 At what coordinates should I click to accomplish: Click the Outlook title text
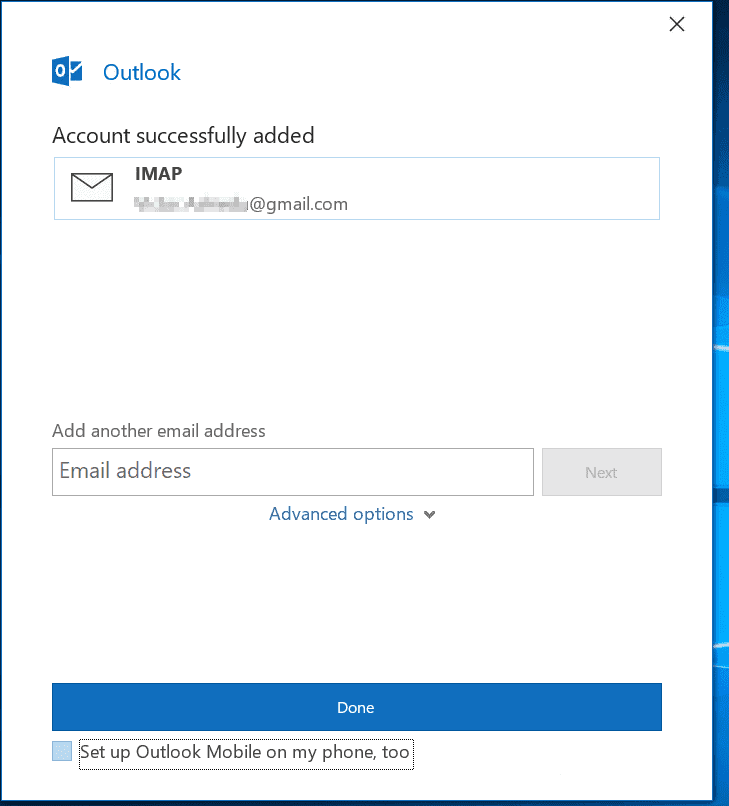[142, 72]
